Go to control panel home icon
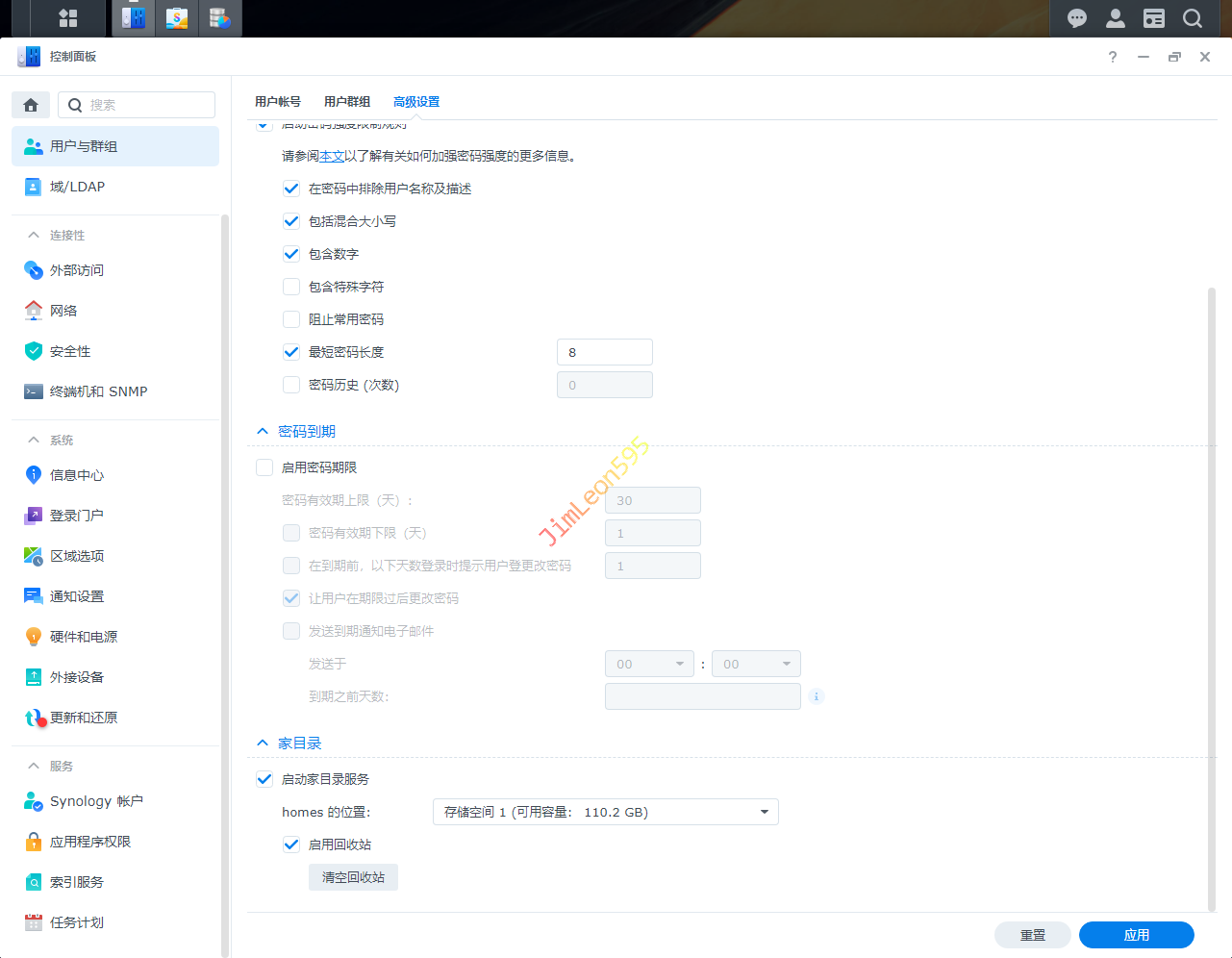The height and width of the screenshot is (958, 1232). pyautogui.click(x=31, y=105)
